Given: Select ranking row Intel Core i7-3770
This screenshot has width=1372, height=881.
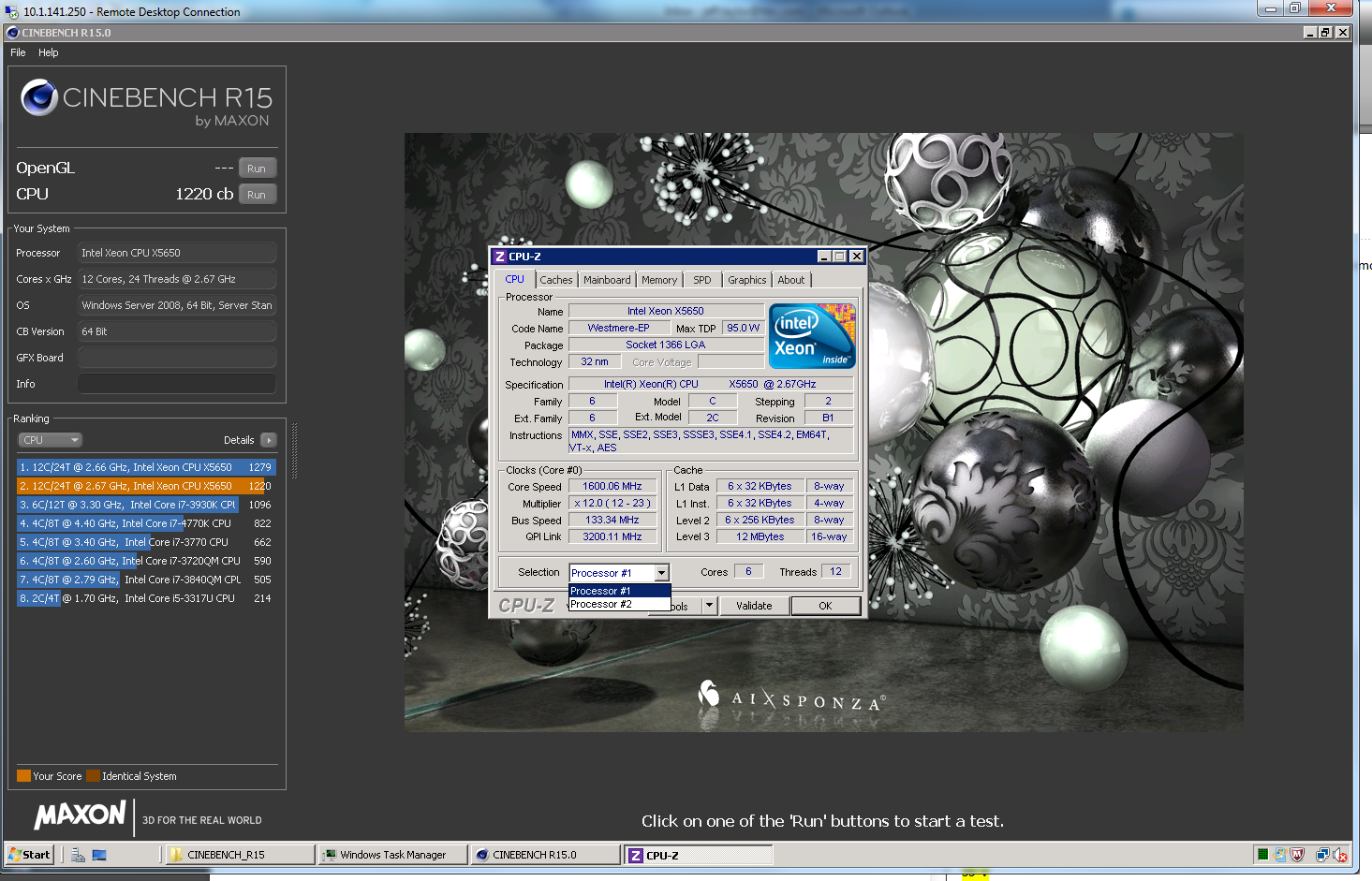Looking at the screenshot, I should 146,542.
